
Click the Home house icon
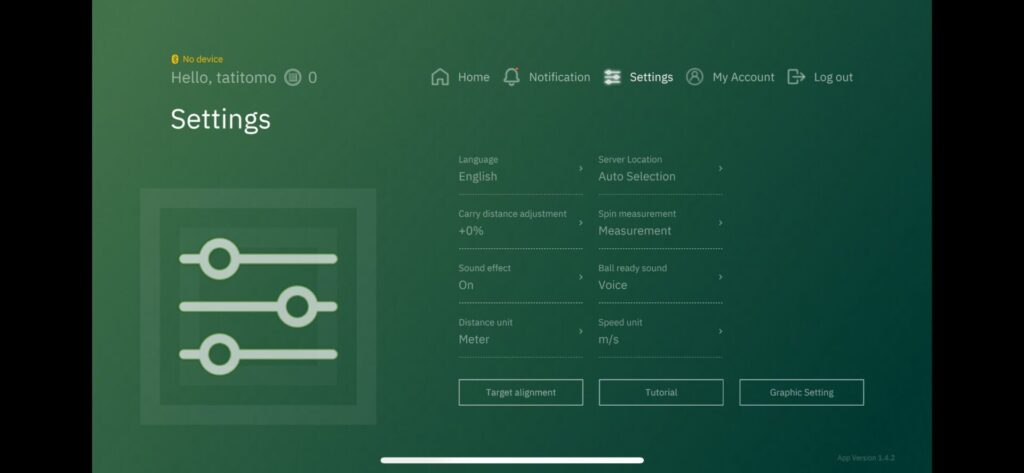click(x=440, y=77)
